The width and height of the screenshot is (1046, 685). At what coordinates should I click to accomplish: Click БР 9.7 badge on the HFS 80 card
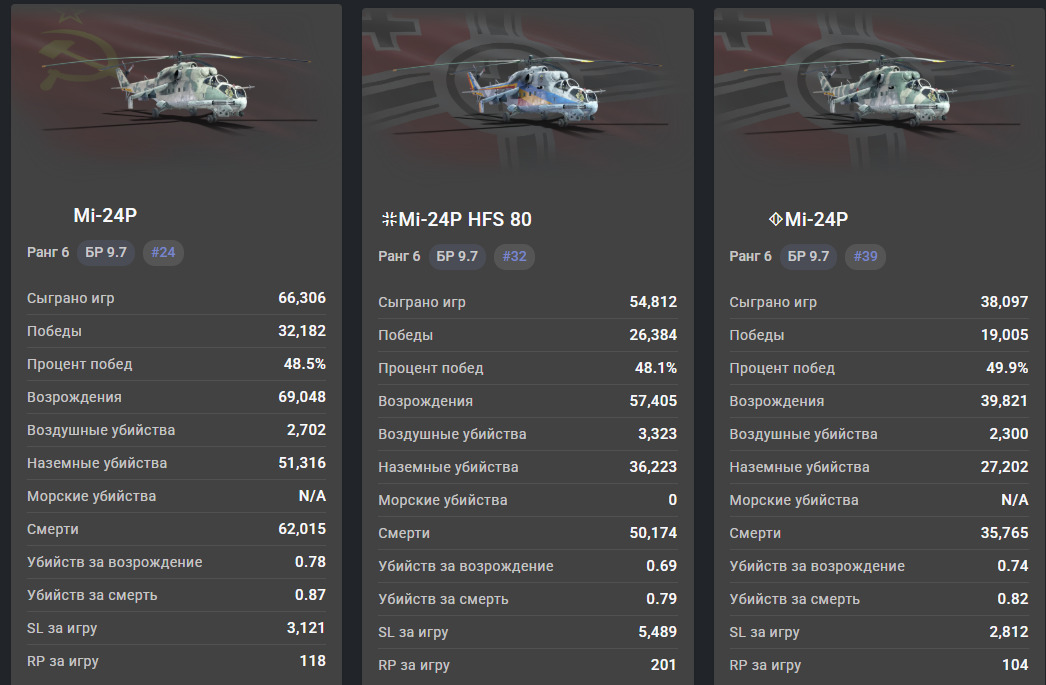456,257
